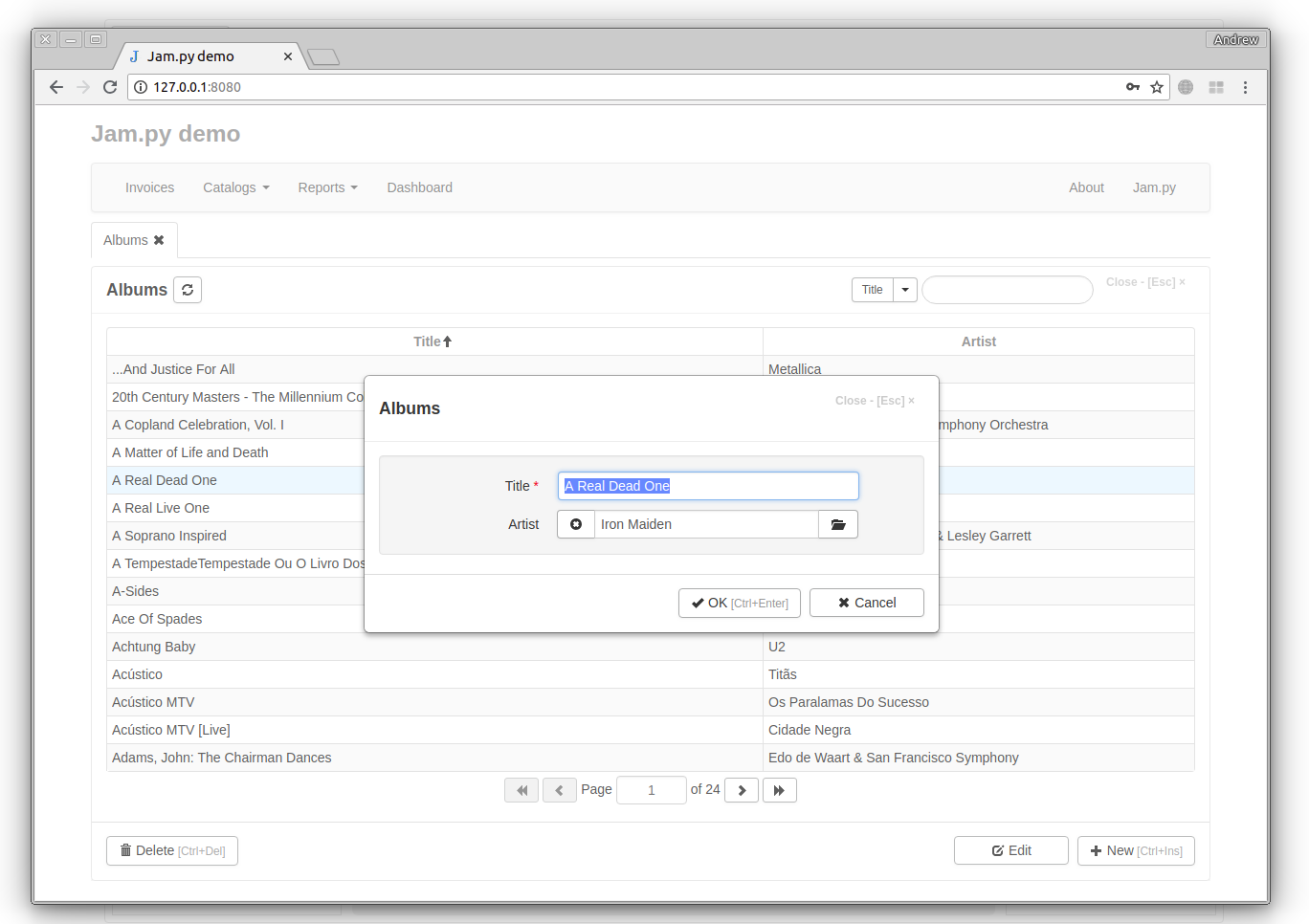Go to last page of albums

(x=780, y=790)
